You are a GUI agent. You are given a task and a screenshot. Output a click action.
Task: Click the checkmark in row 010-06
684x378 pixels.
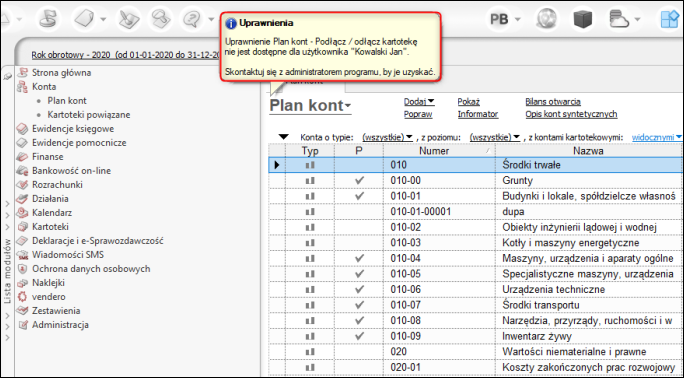click(x=359, y=289)
